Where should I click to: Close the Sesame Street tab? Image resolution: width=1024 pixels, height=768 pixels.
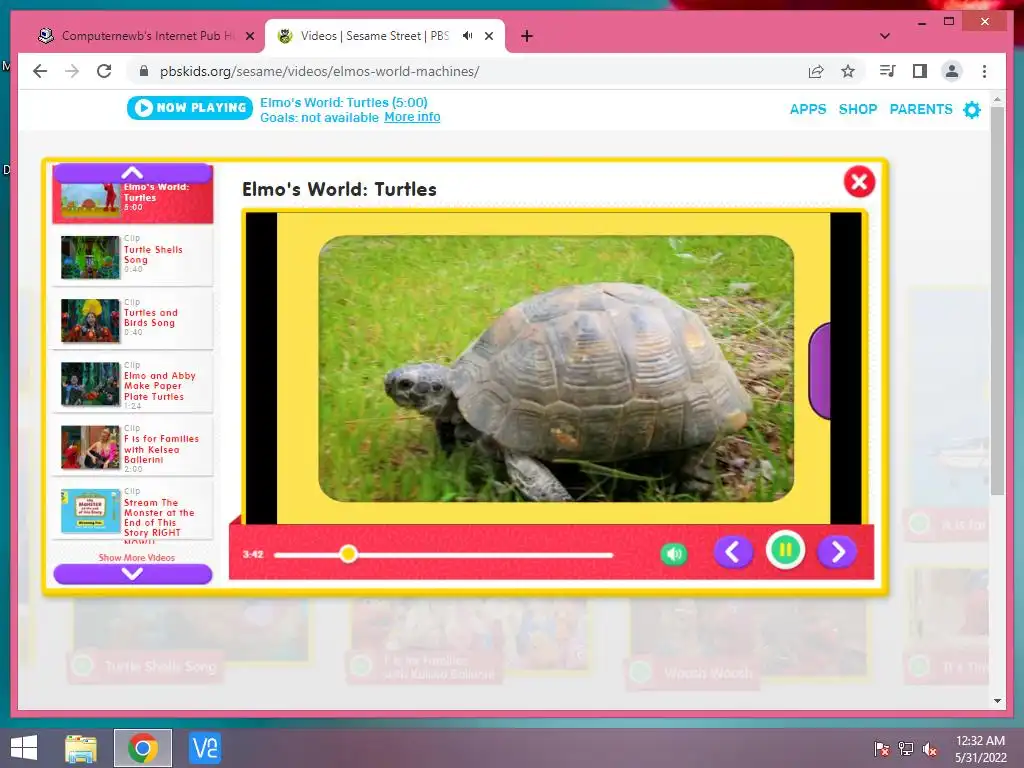(x=488, y=36)
